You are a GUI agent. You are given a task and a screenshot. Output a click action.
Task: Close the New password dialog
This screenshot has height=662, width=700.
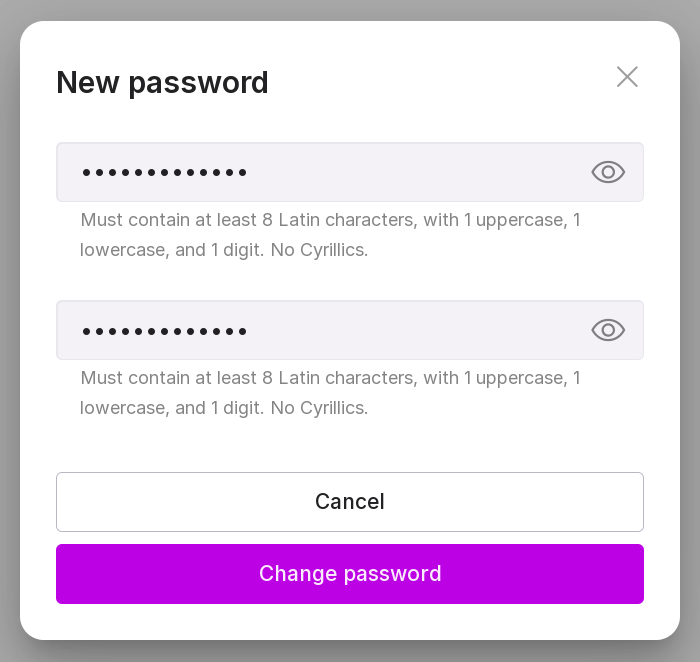pyautogui.click(x=627, y=77)
